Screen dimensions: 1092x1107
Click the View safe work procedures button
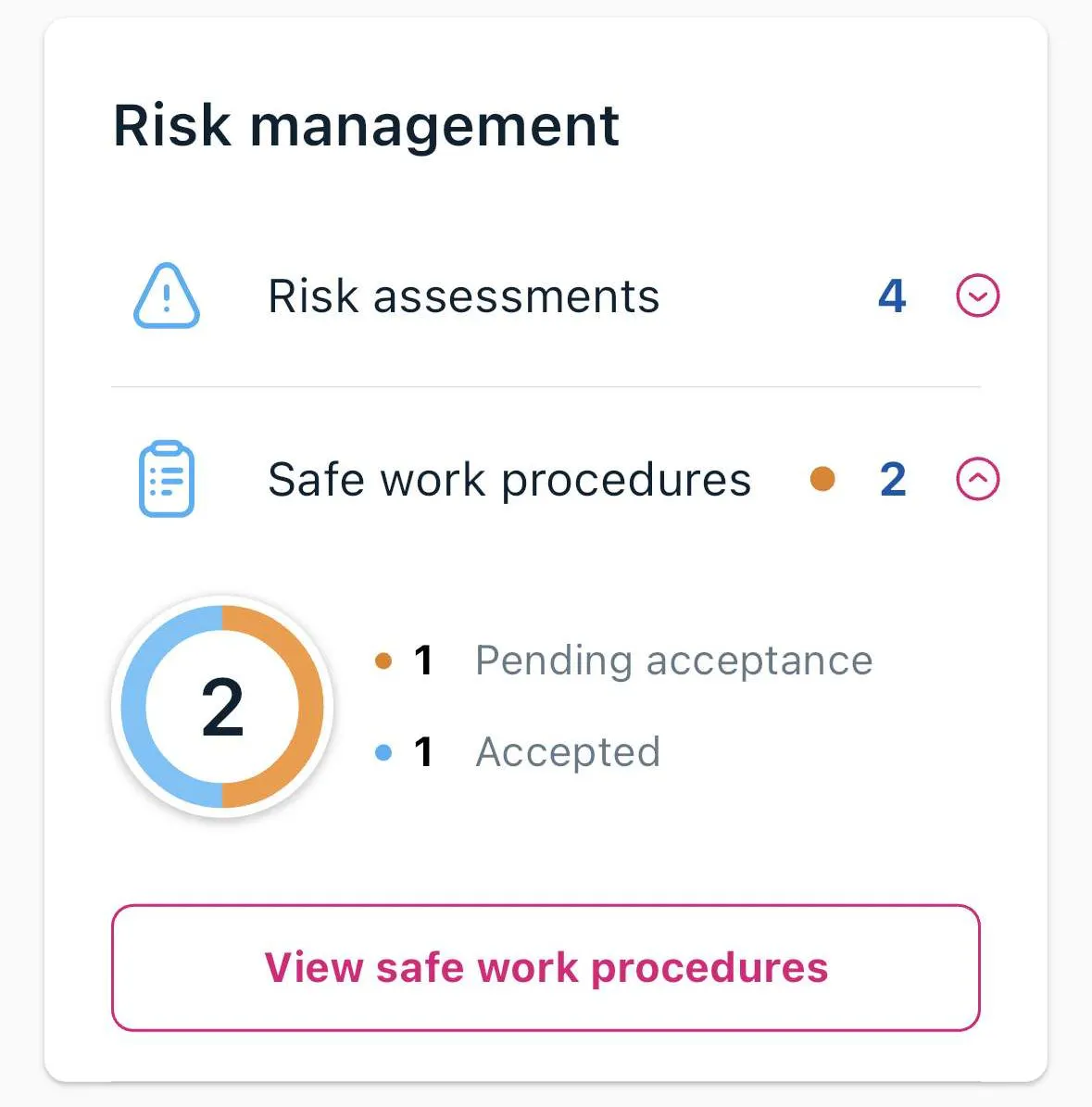tap(546, 967)
